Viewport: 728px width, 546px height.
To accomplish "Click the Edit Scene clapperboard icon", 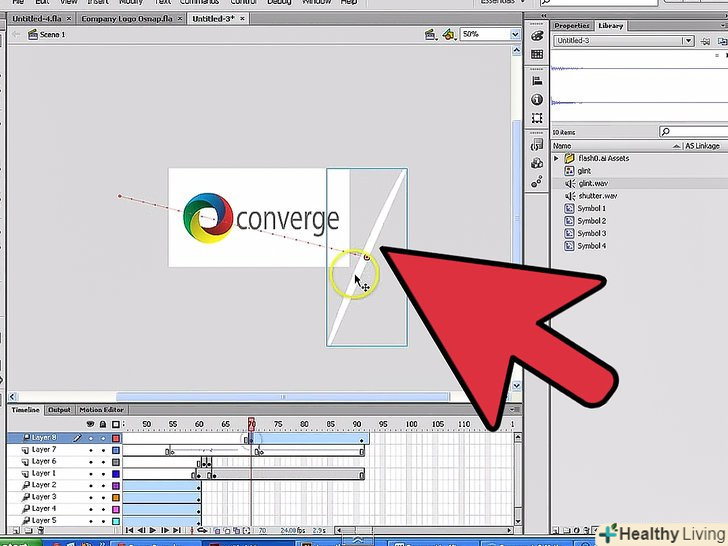I will 430,34.
